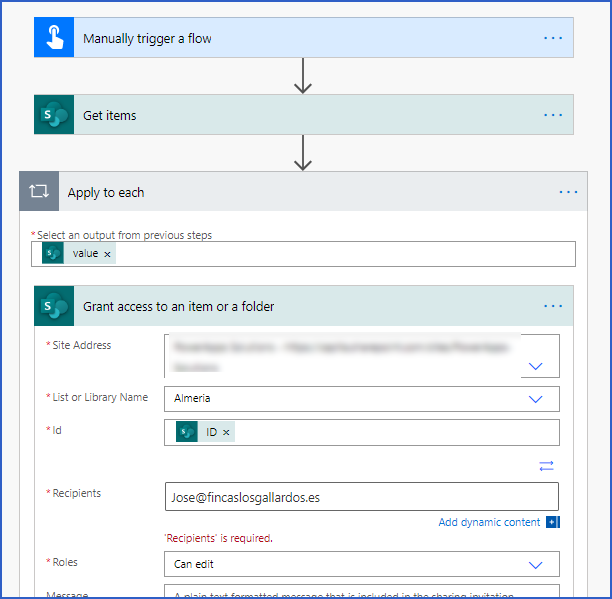Click the SharePoint icon on ID token
The width and height of the screenshot is (612, 599).
pyautogui.click(x=187, y=432)
